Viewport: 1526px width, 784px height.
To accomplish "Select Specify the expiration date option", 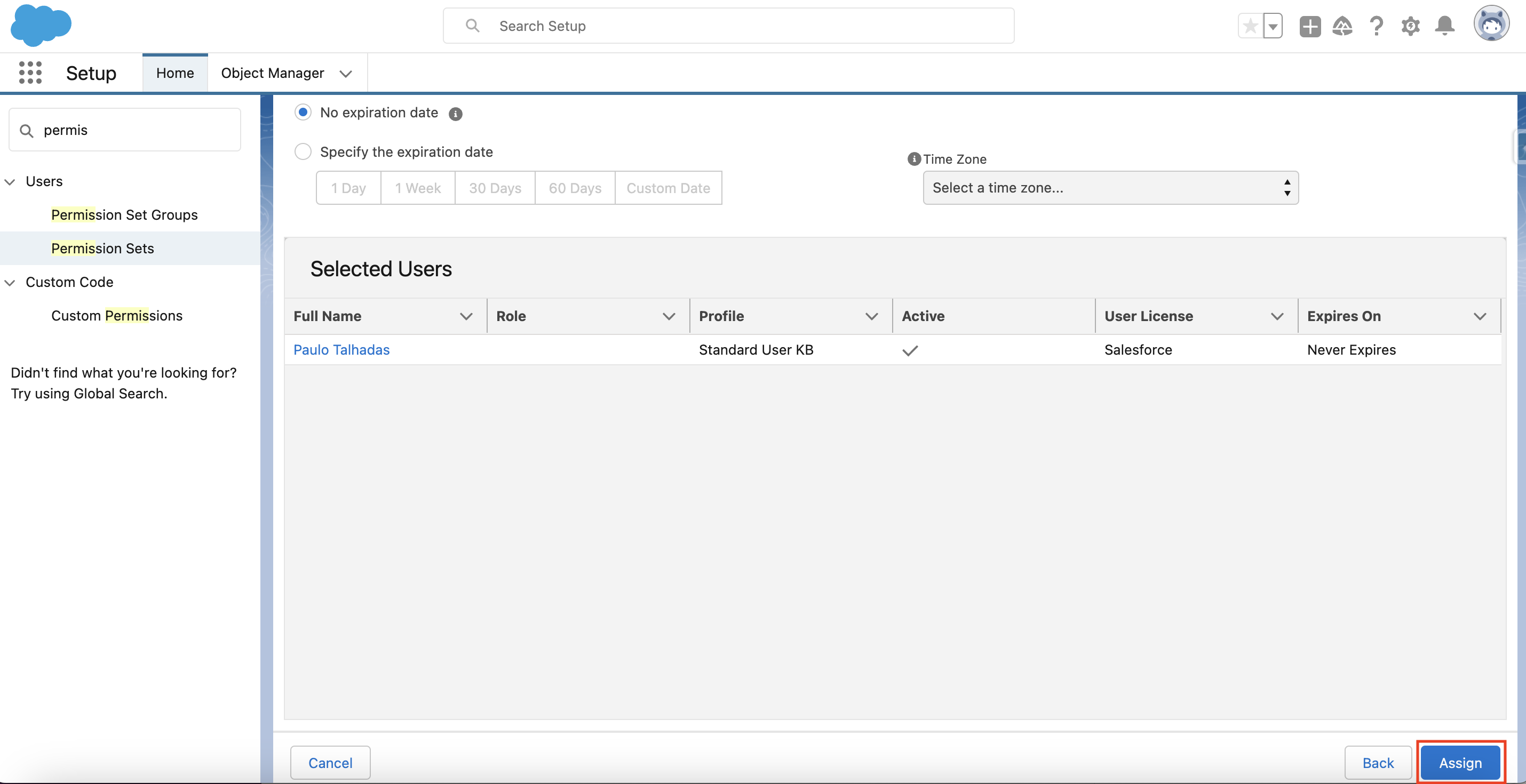I will (303, 151).
